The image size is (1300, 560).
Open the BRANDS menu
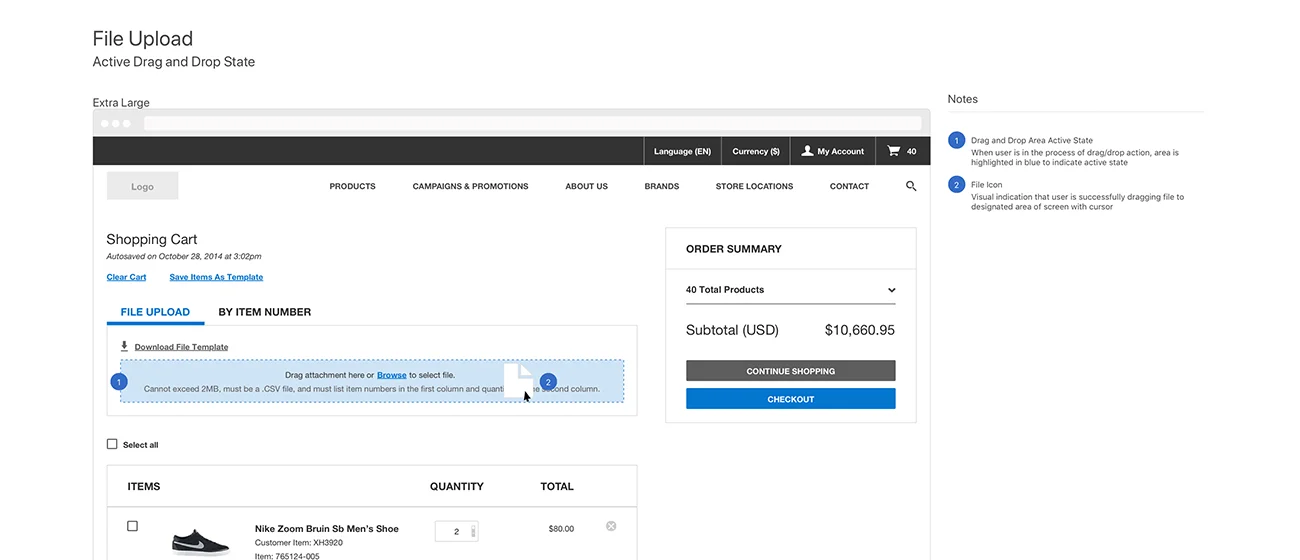point(662,186)
